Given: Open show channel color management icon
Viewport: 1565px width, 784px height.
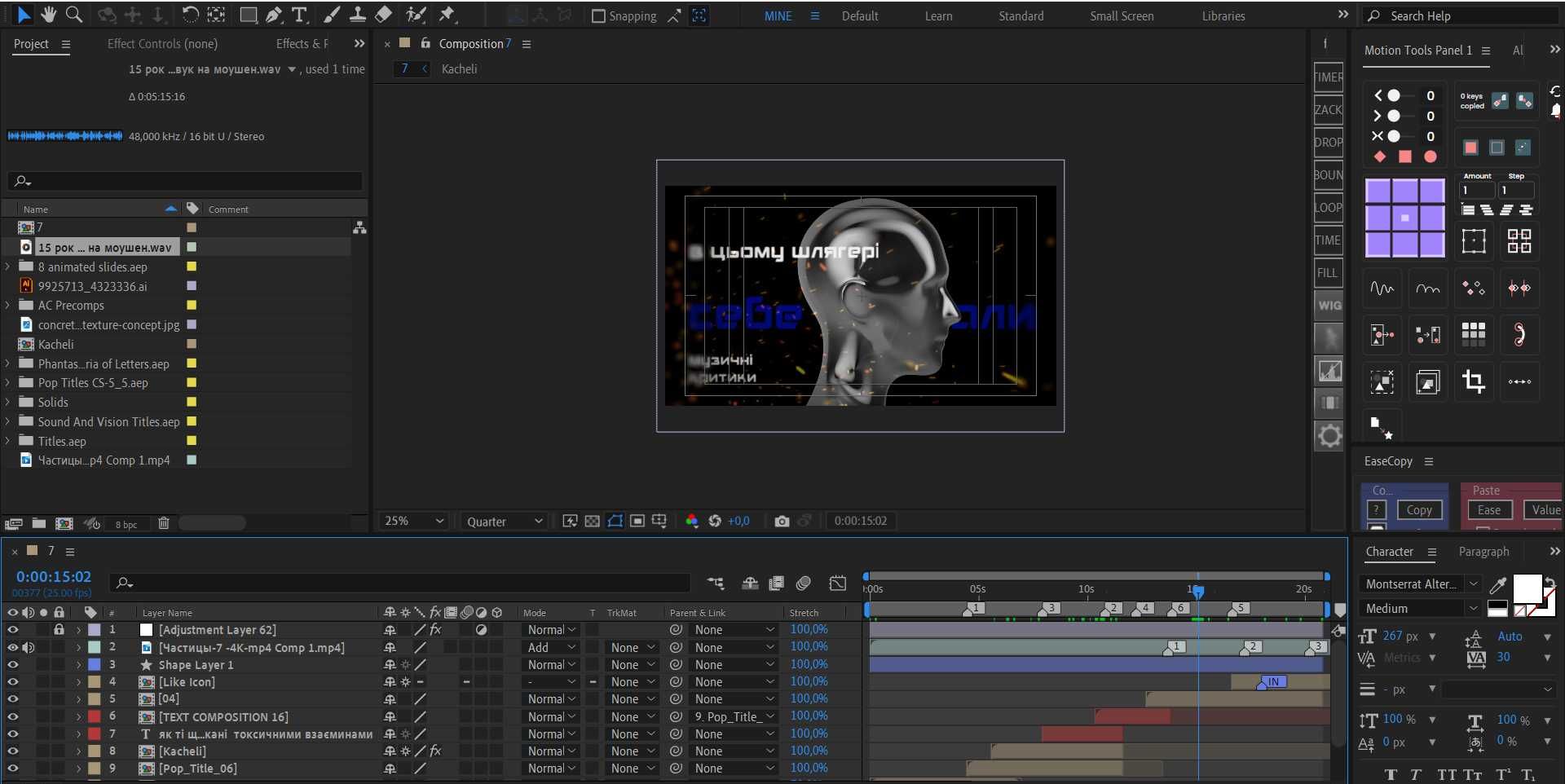Looking at the screenshot, I should [692, 521].
